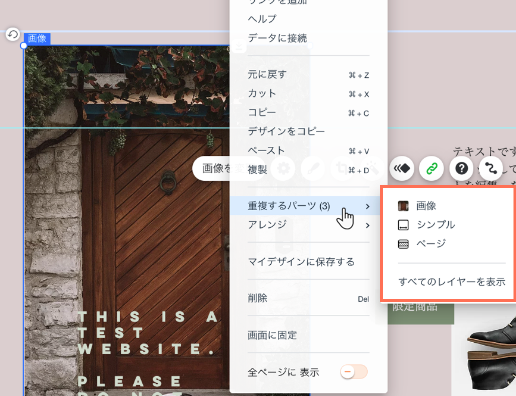Click the green link icon
Image resolution: width=516 pixels, height=396 pixels.
(x=431, y=169)
